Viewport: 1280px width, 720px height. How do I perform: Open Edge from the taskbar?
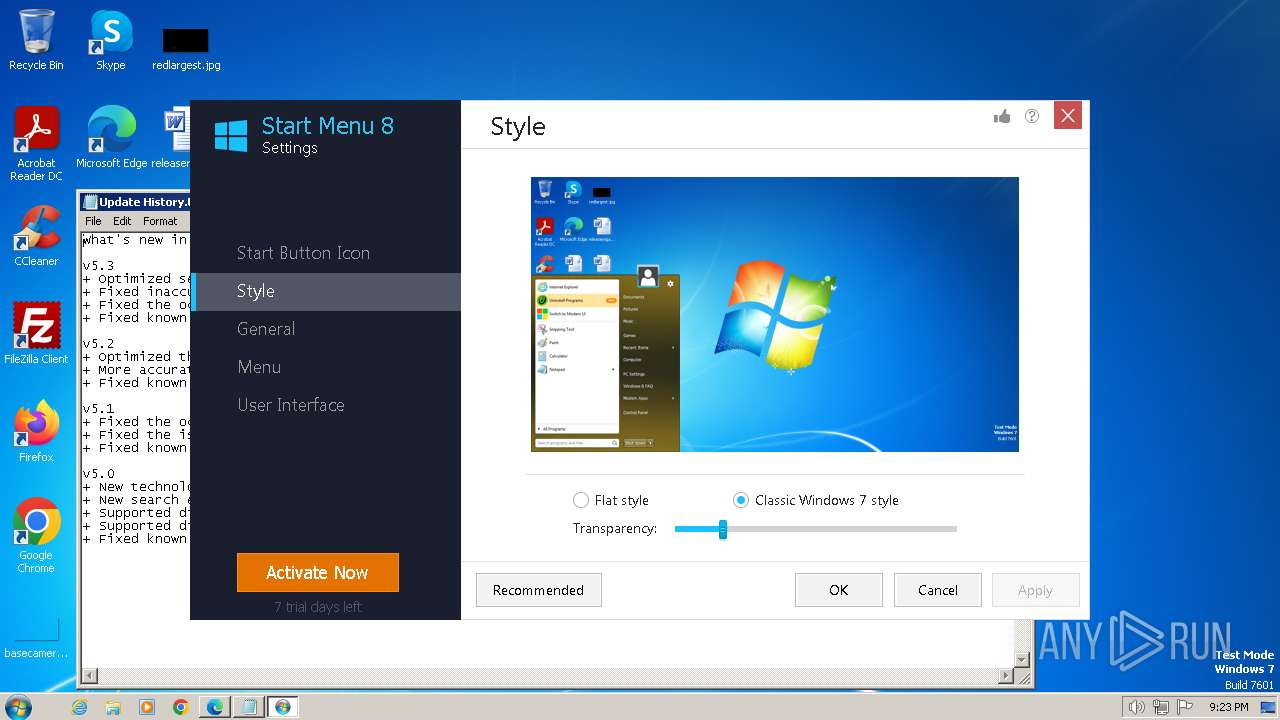(x=215, y=707)
